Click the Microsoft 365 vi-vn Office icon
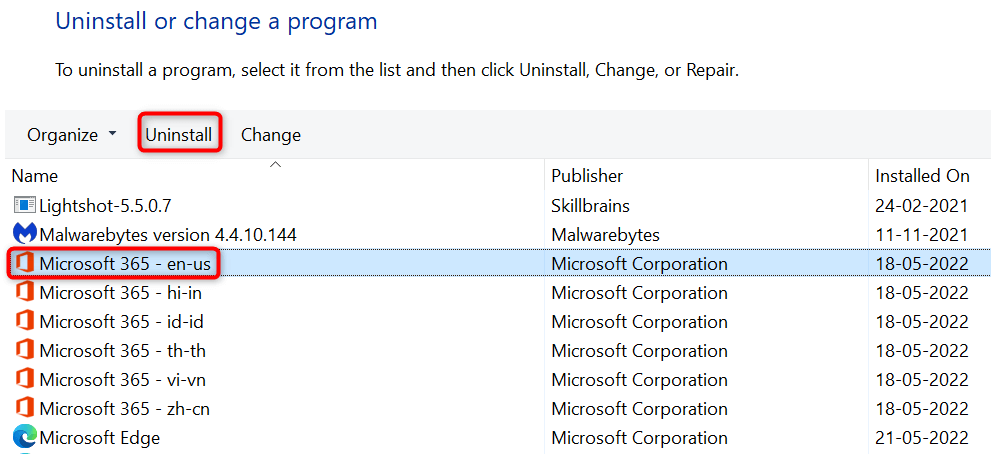Image resolution: width=991 pixels, height=454 pixels. 25,380
